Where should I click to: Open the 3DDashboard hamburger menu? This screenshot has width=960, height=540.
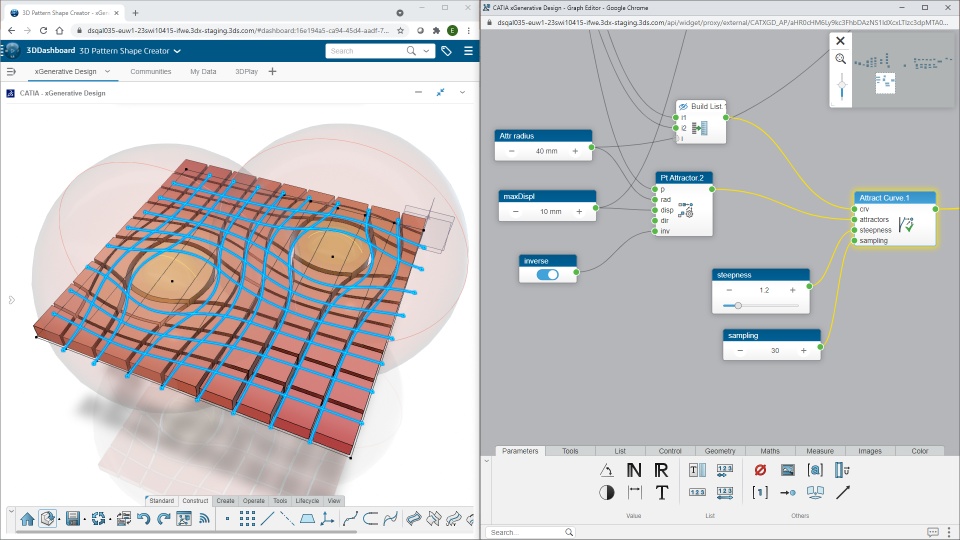468,51
